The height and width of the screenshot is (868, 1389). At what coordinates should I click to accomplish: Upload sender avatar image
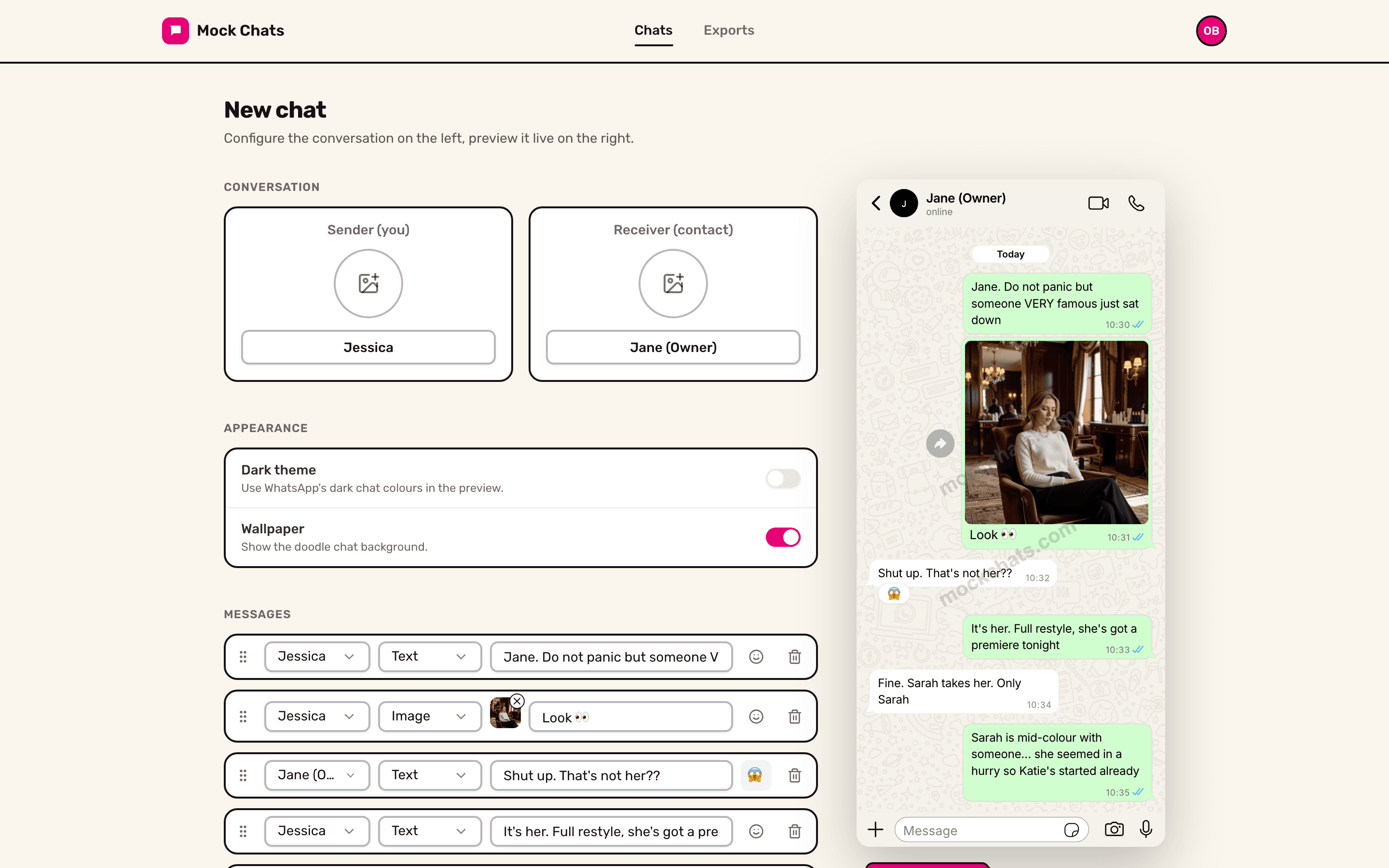[368, 283]
